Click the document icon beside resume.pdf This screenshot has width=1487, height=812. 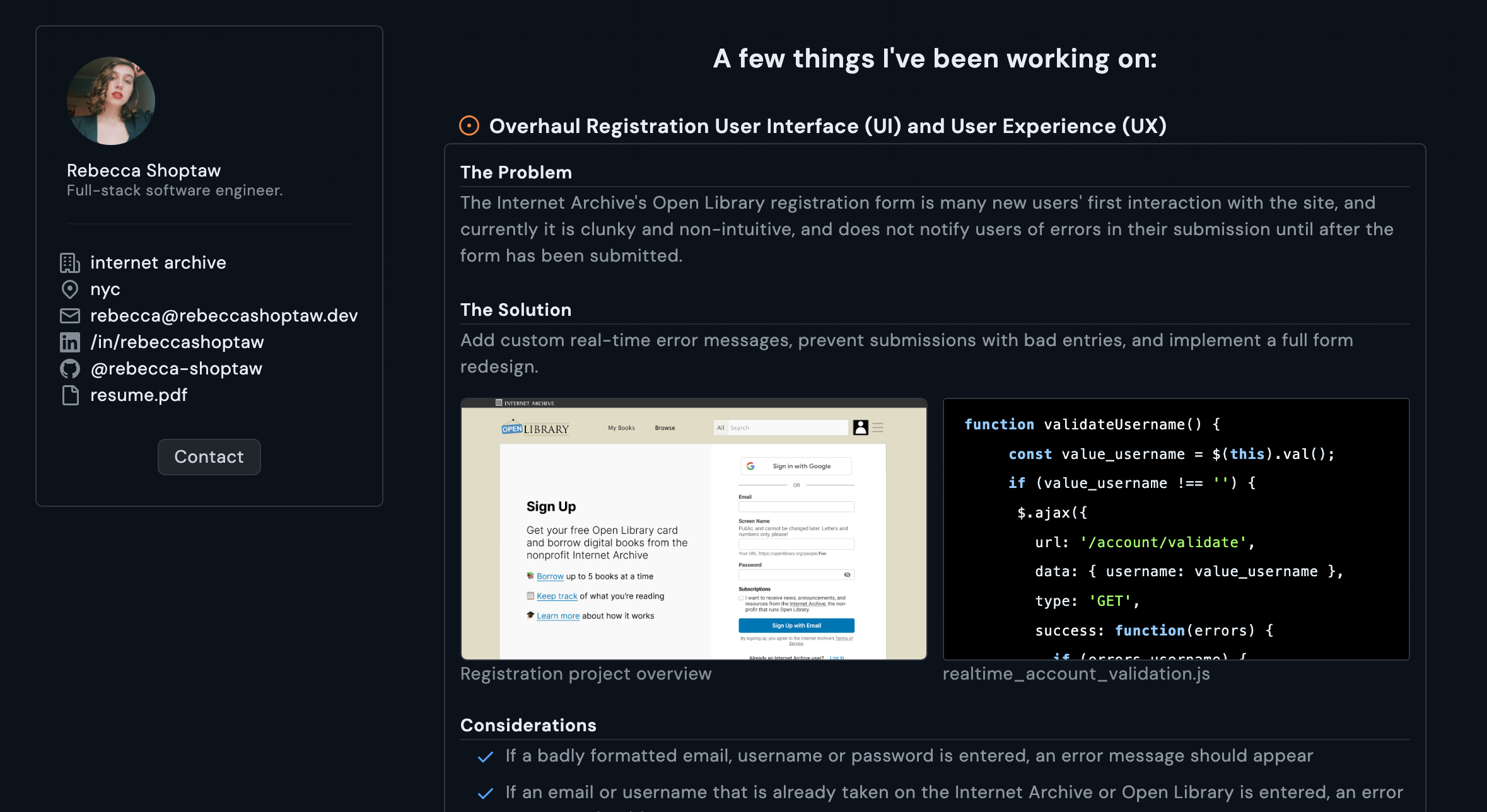[70, 395]
